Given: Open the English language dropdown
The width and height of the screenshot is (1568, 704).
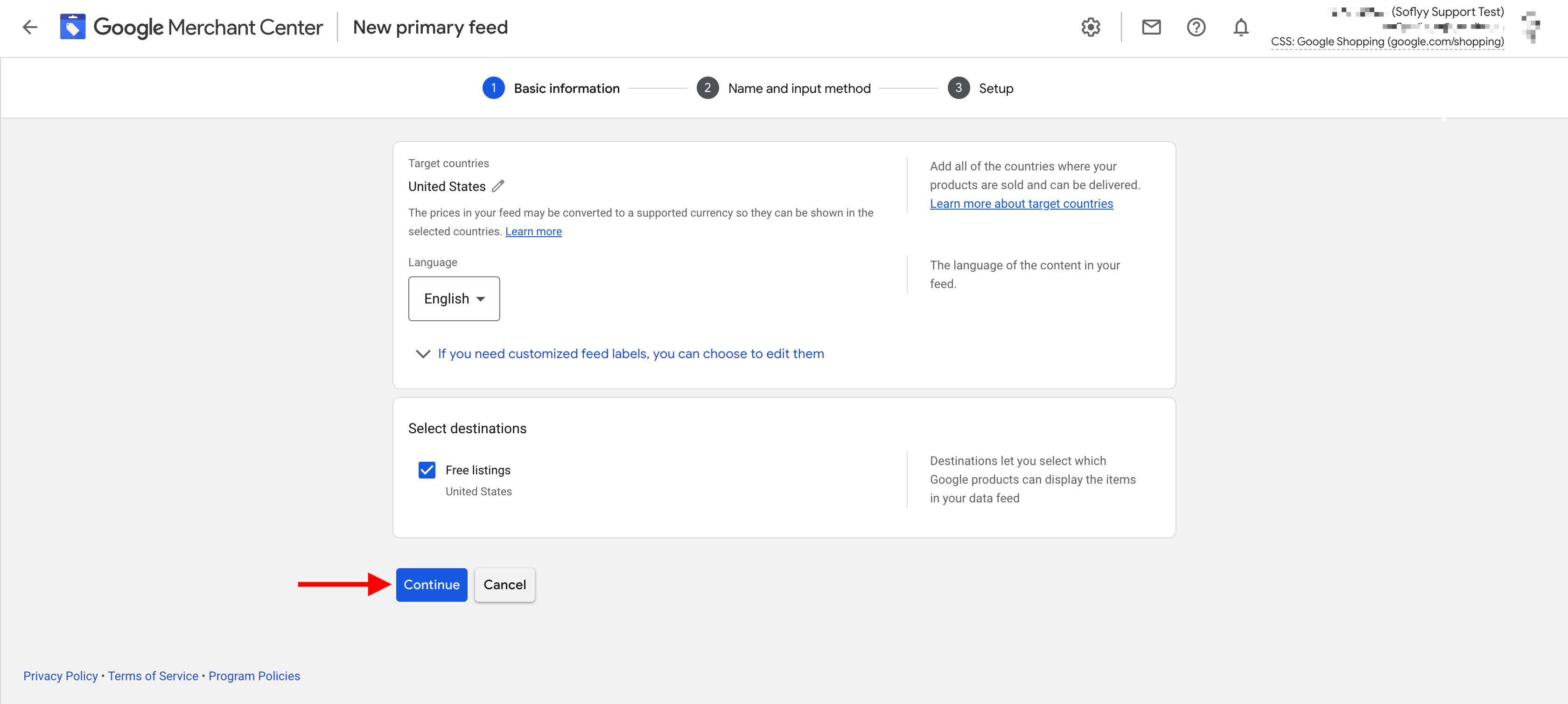Looking at the screenshot, I should [454, 298].
